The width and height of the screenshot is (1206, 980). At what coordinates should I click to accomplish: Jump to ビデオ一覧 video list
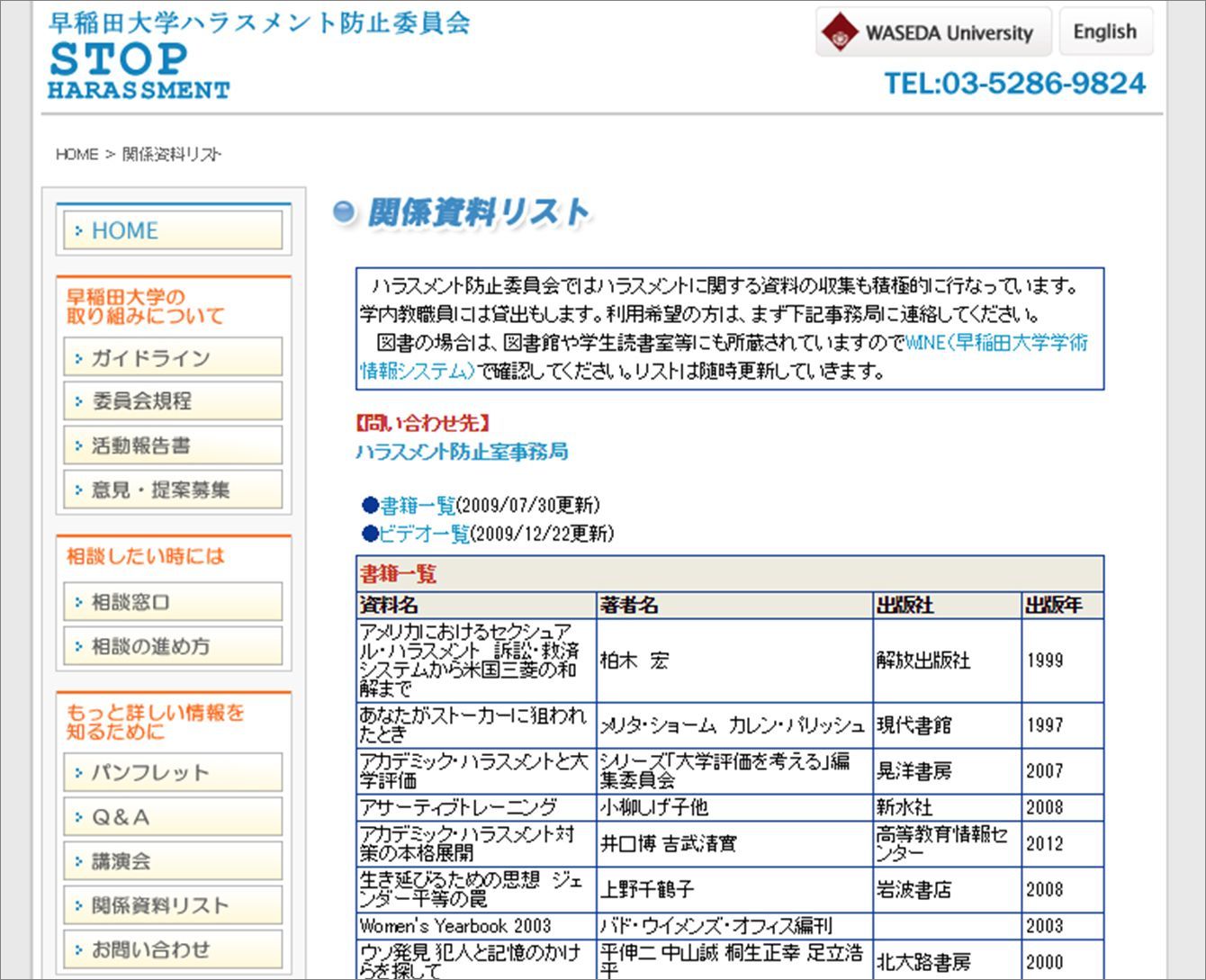click(424, 535)
